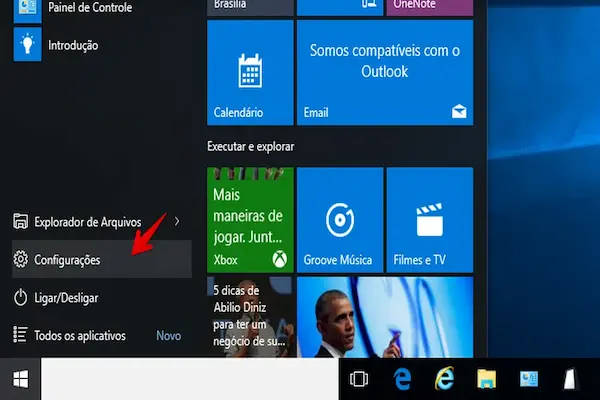Screen dimensions: 600x400
Task: Open the news tile about Abilio Diniz
Action: (x=249, y=316)
